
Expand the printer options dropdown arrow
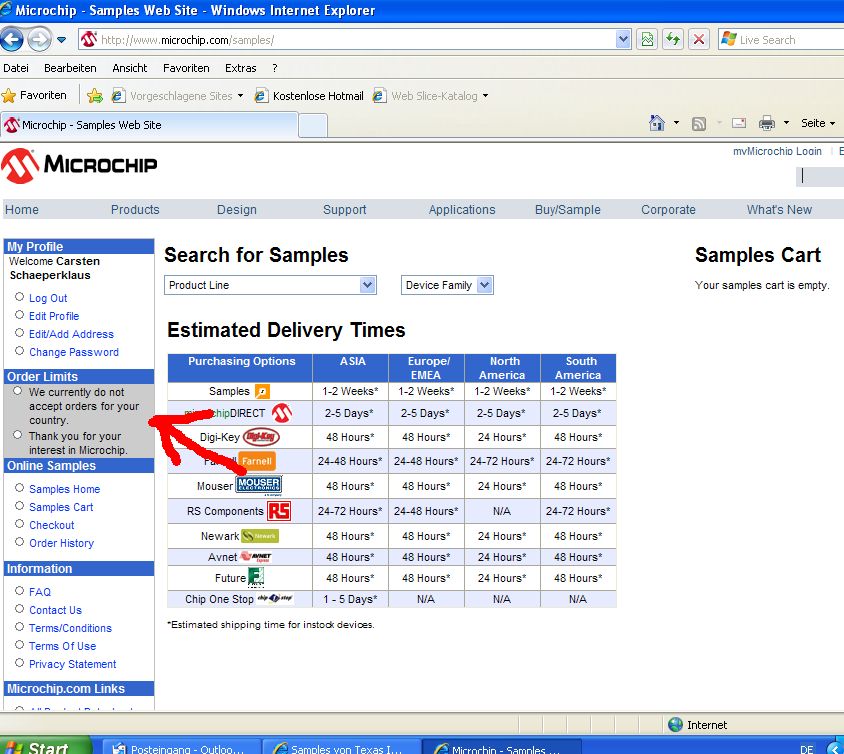[786, 123]
